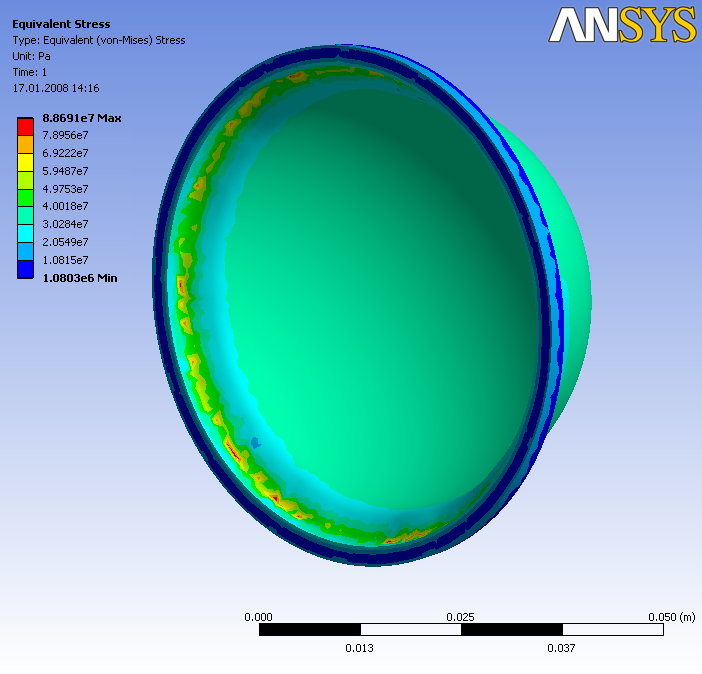Click the '3.0284e7' legend value
This screenshot has height=674, width=702.
pyautogui.click(x=65, y=224)
